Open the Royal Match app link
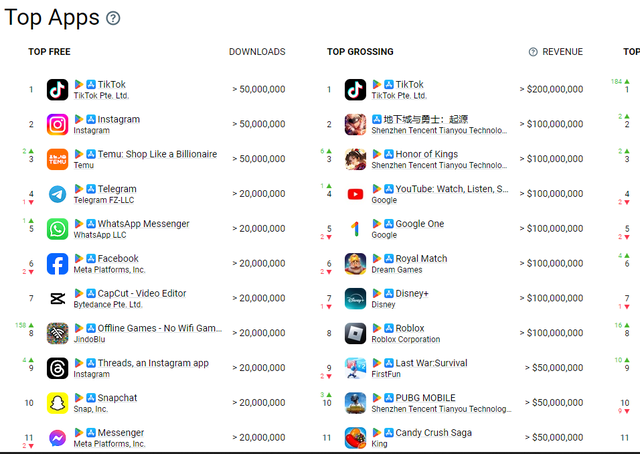Screen dimensions: 640x454 tap(421, 258)
